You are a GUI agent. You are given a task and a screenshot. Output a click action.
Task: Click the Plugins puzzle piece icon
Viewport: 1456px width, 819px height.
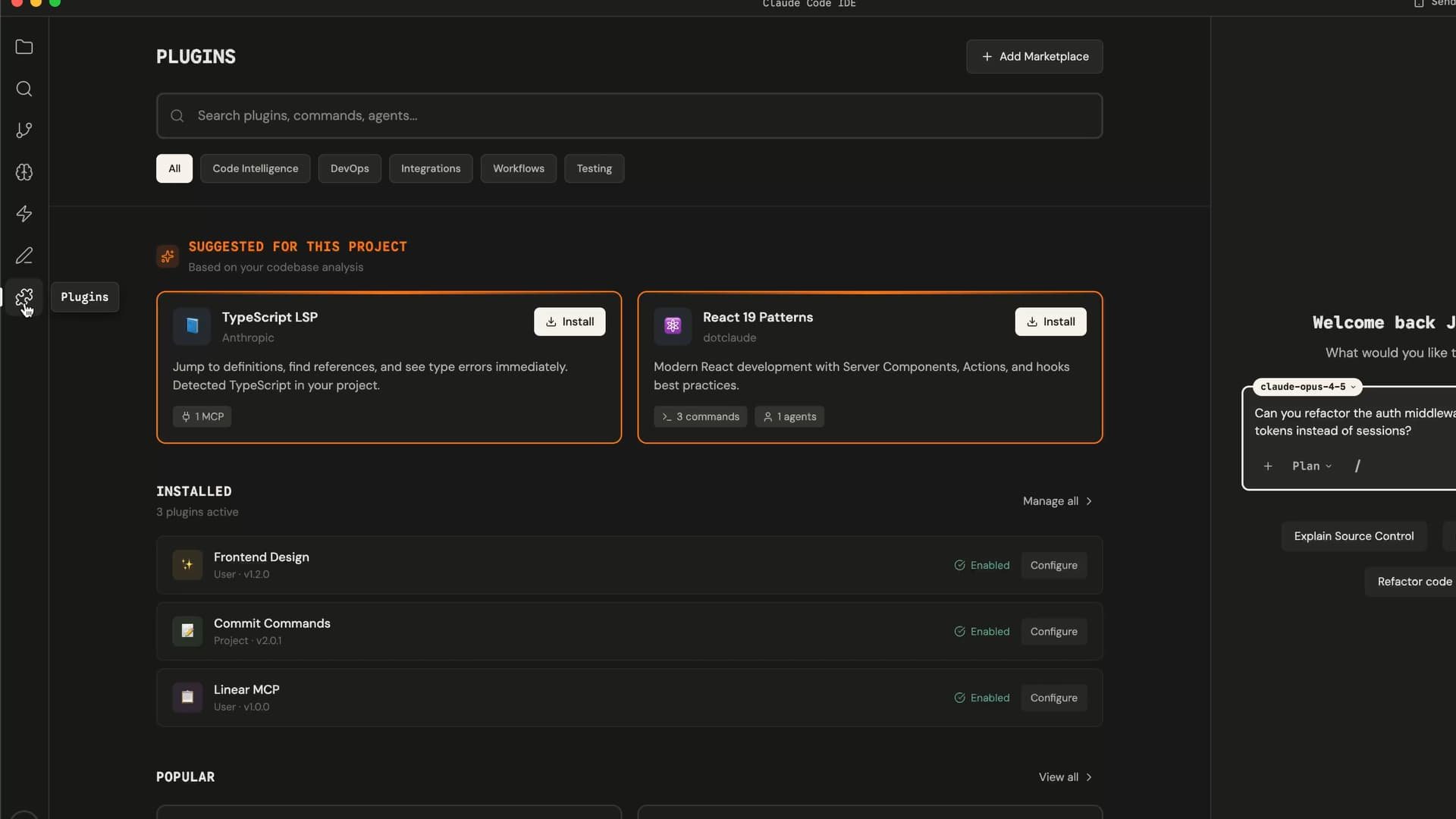pyautogui.click(x=24, y=297)
